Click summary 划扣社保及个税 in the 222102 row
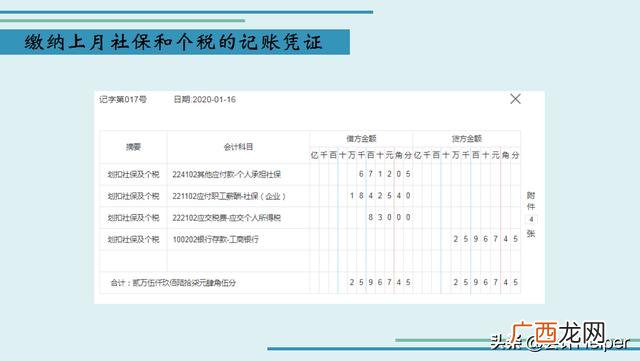This screenshot has height=361, width=640. [x=133, y=218]
